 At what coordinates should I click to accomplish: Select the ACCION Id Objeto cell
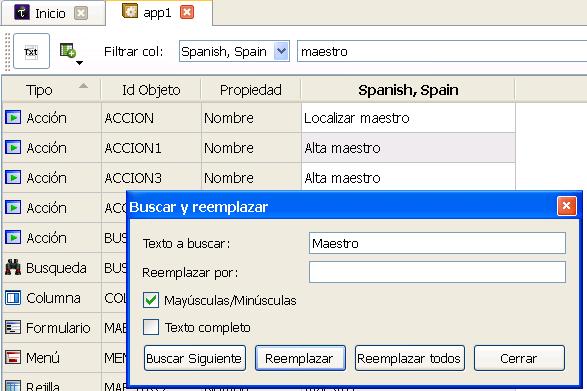click(x=151, y=118)
